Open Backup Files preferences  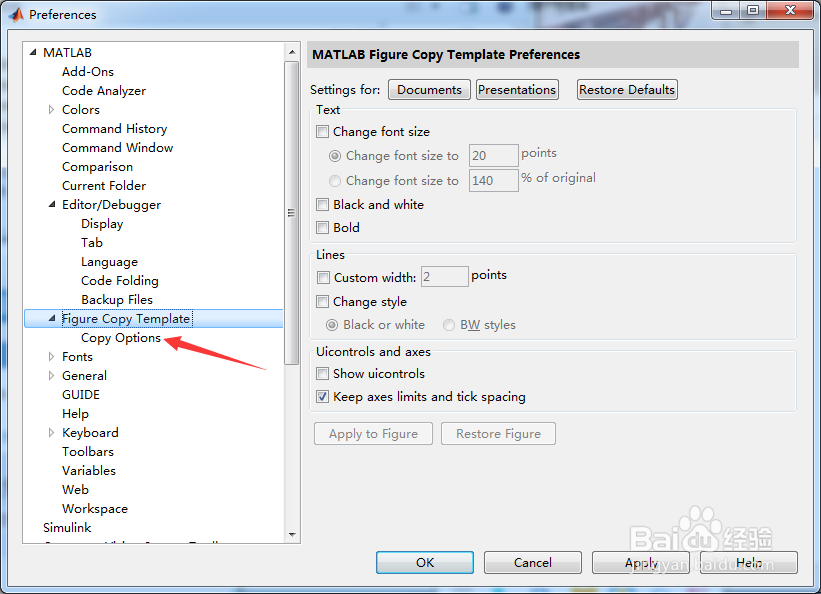click(x=117, y=300)
